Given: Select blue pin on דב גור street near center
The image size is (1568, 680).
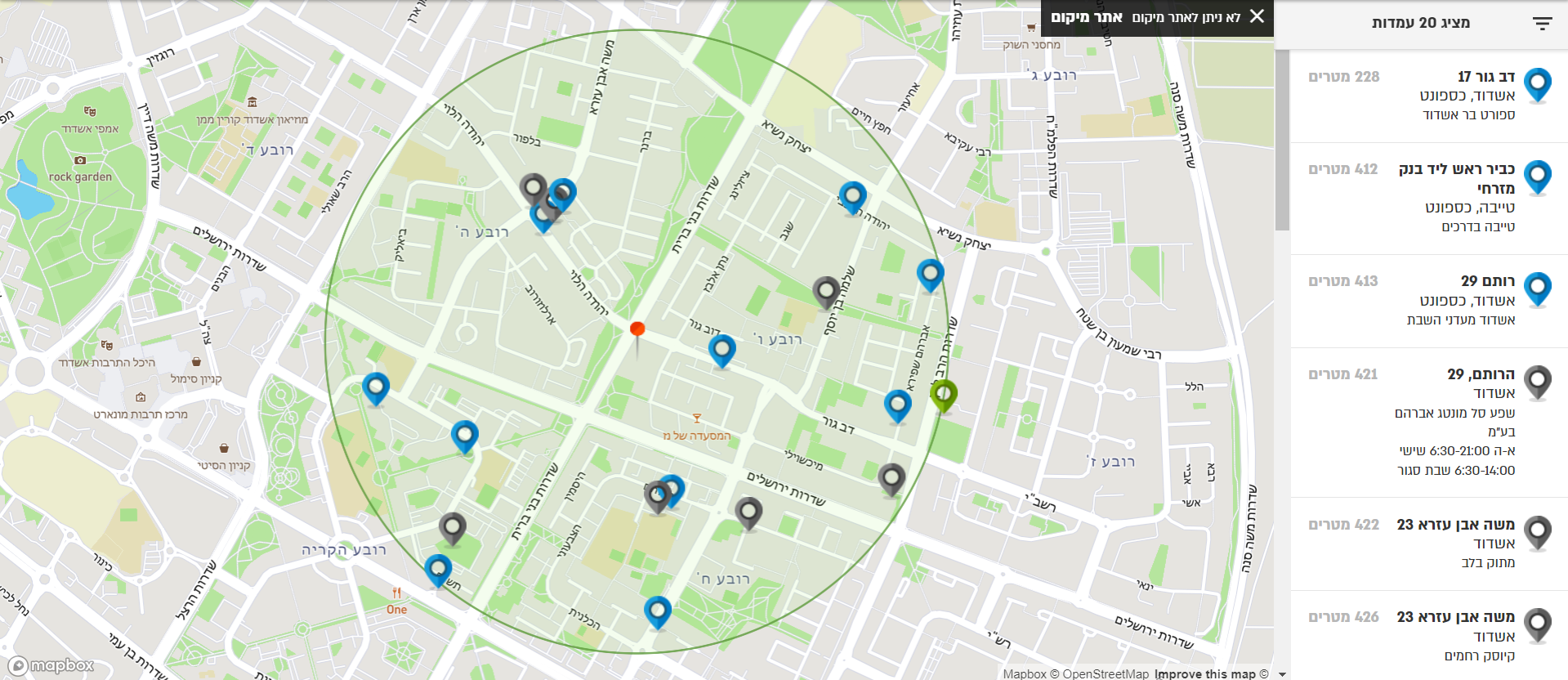Looking at the screenshot, I should [721, 352].
